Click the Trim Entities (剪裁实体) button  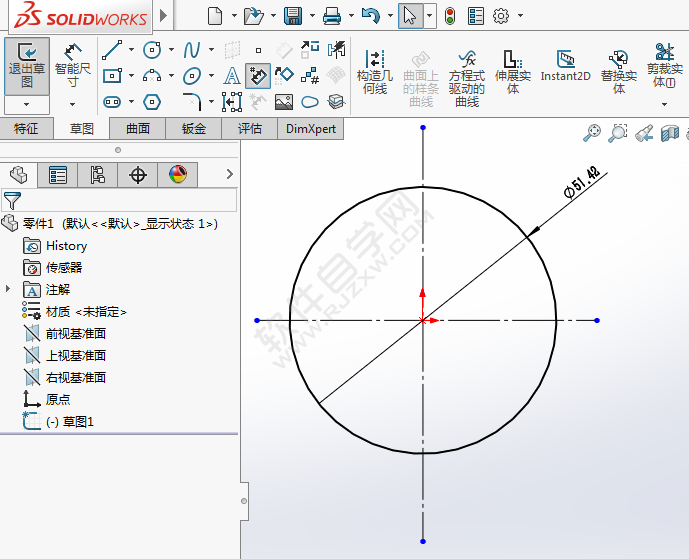click(x=663, y=66)
